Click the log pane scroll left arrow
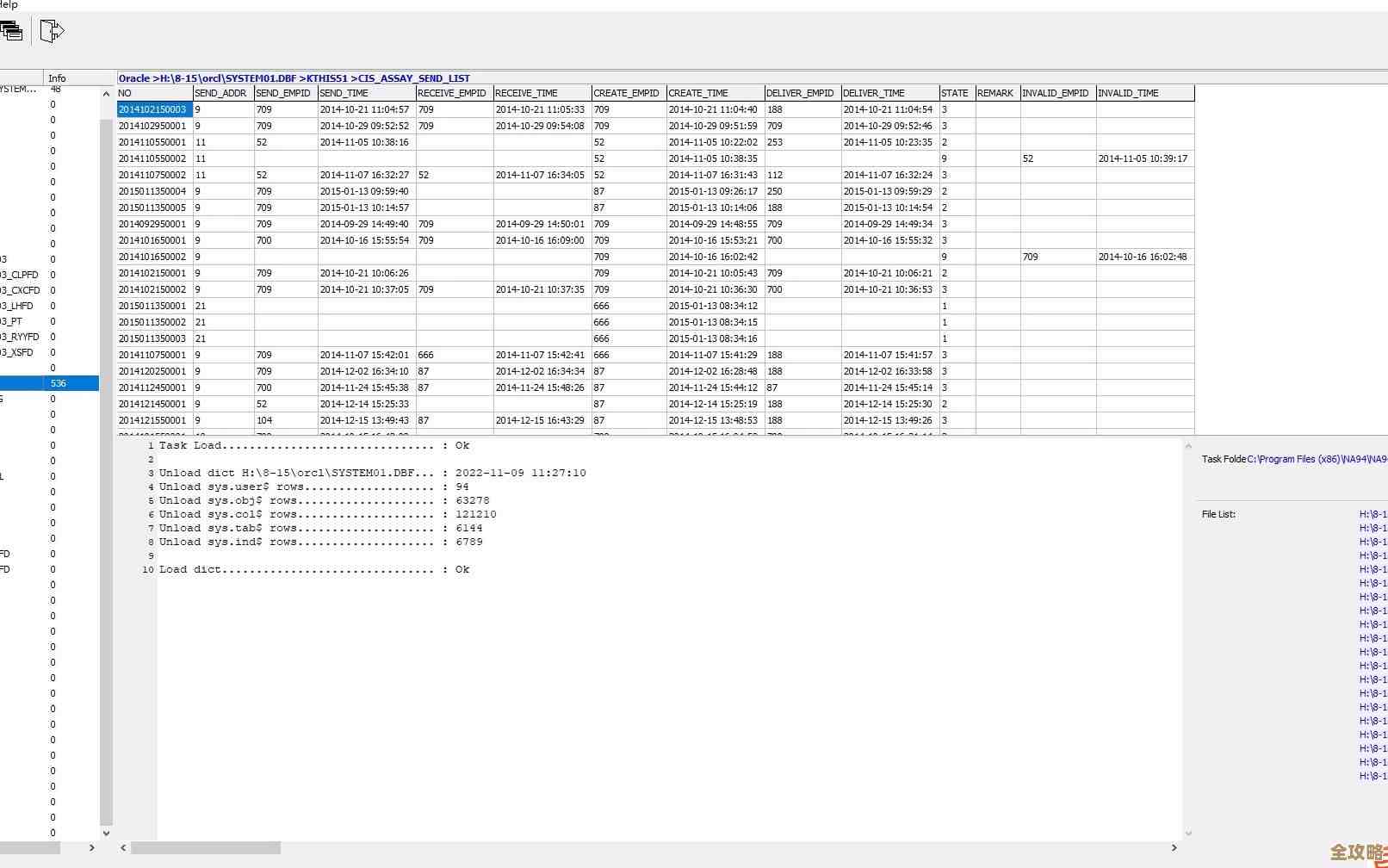 pyautogui.click(x=124, y=848)
